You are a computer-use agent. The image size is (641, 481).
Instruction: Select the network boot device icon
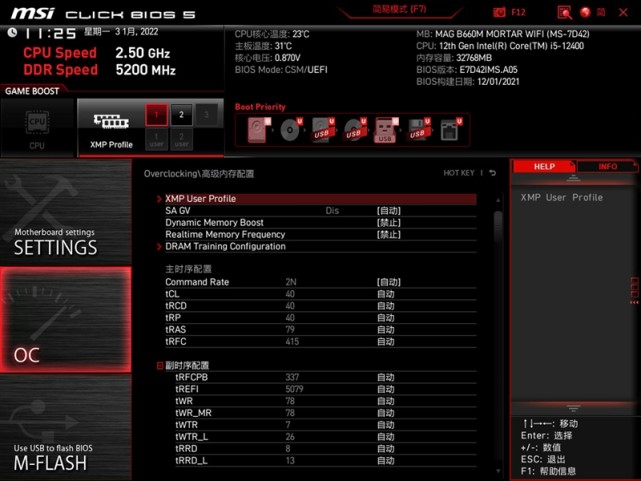(450, 130)
